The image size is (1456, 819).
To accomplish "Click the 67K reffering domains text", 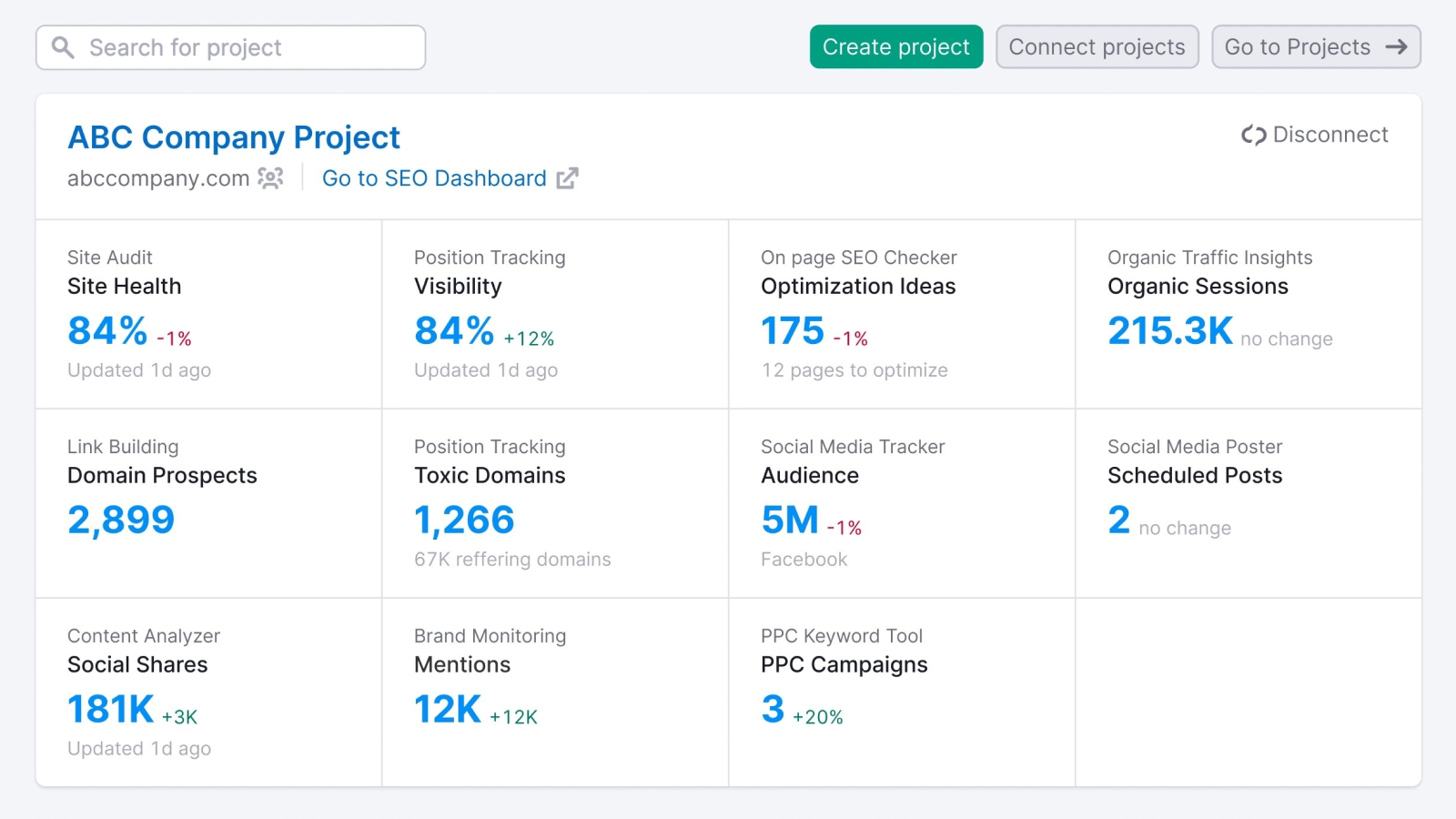I will (x=512, y=560).
